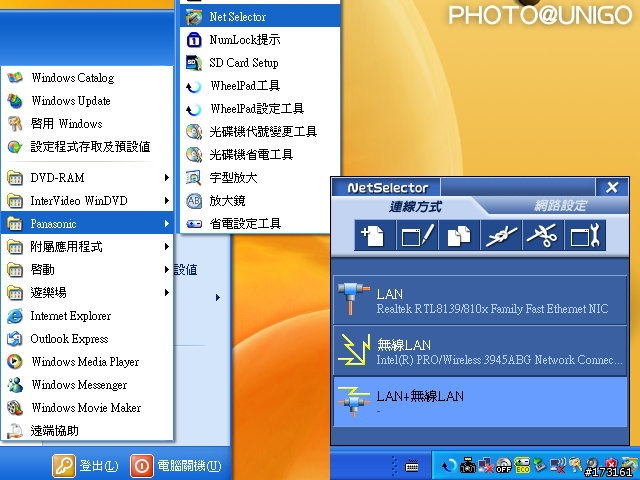The width and height of the screenshot is (640, 480).
Task: Select LAN+無線LAN profile
Action: 480,402
